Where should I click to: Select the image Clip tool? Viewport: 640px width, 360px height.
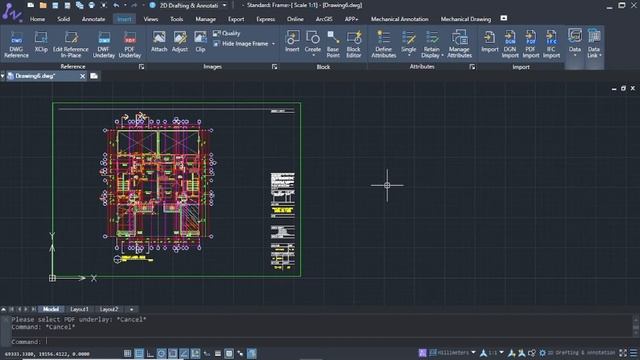point(200,42)
